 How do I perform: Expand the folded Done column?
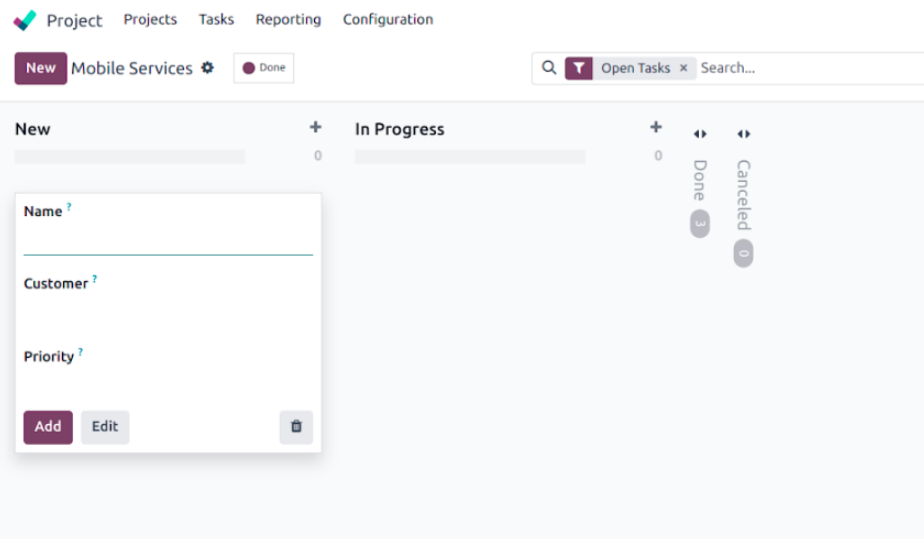(x=700, y=134)
